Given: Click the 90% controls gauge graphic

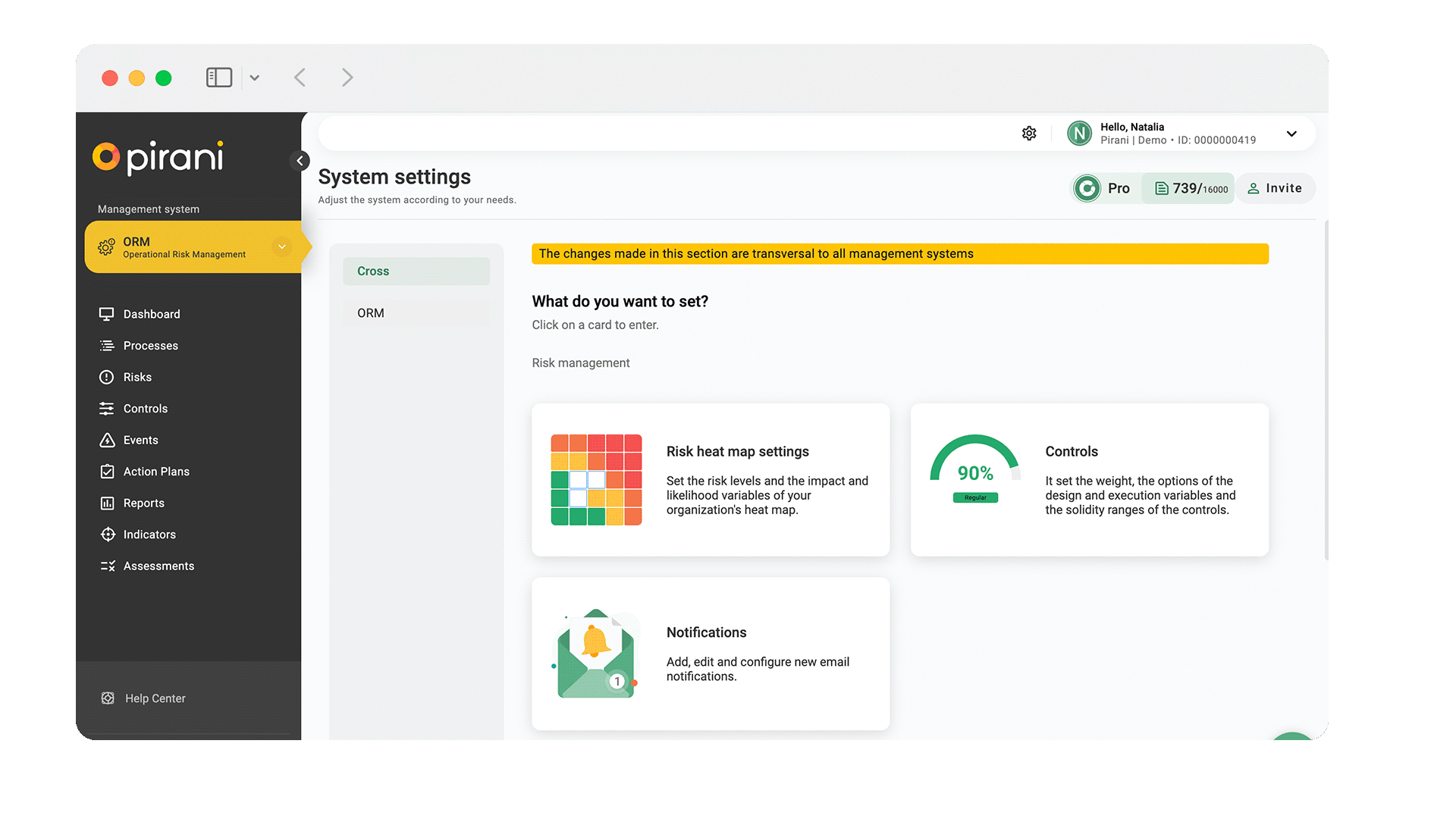Looking at the screenshot, I should pos(975,469).
